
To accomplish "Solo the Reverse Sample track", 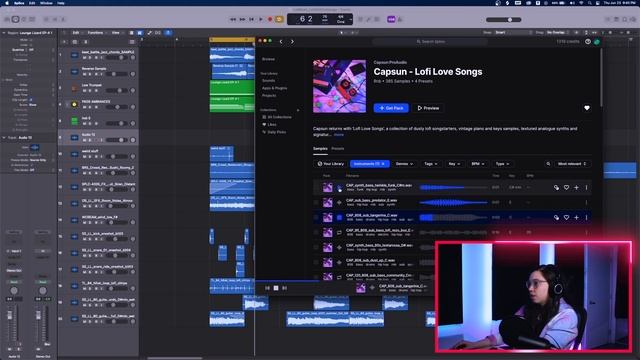I will (90, 74).
